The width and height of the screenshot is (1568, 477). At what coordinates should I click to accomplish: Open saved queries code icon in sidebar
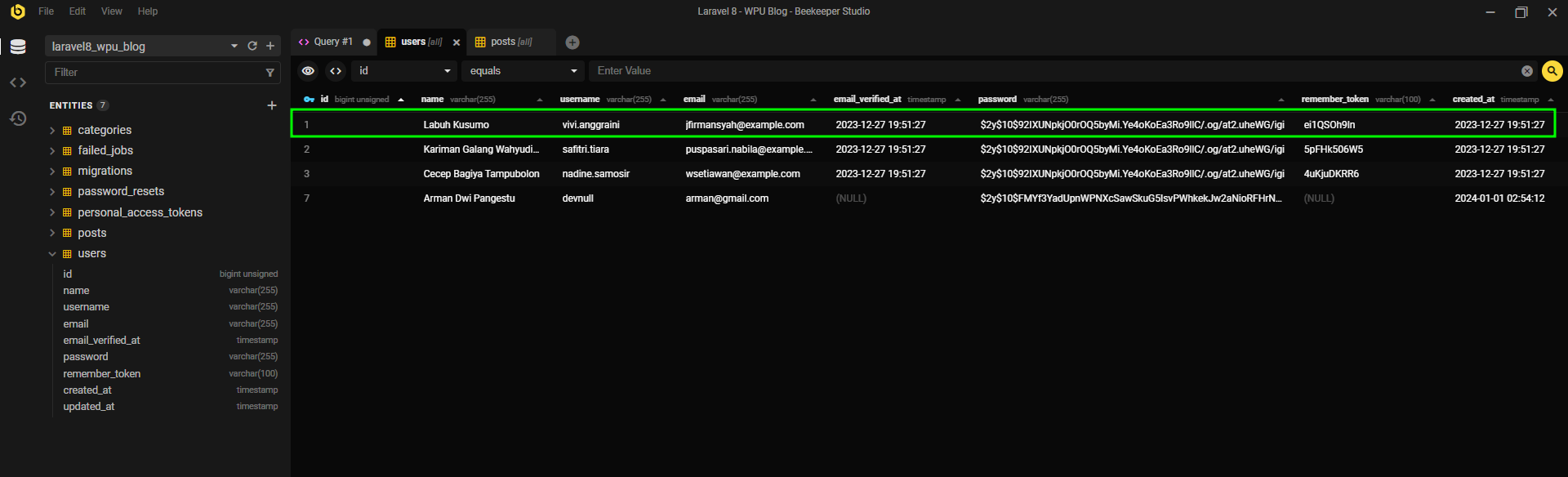18,82
